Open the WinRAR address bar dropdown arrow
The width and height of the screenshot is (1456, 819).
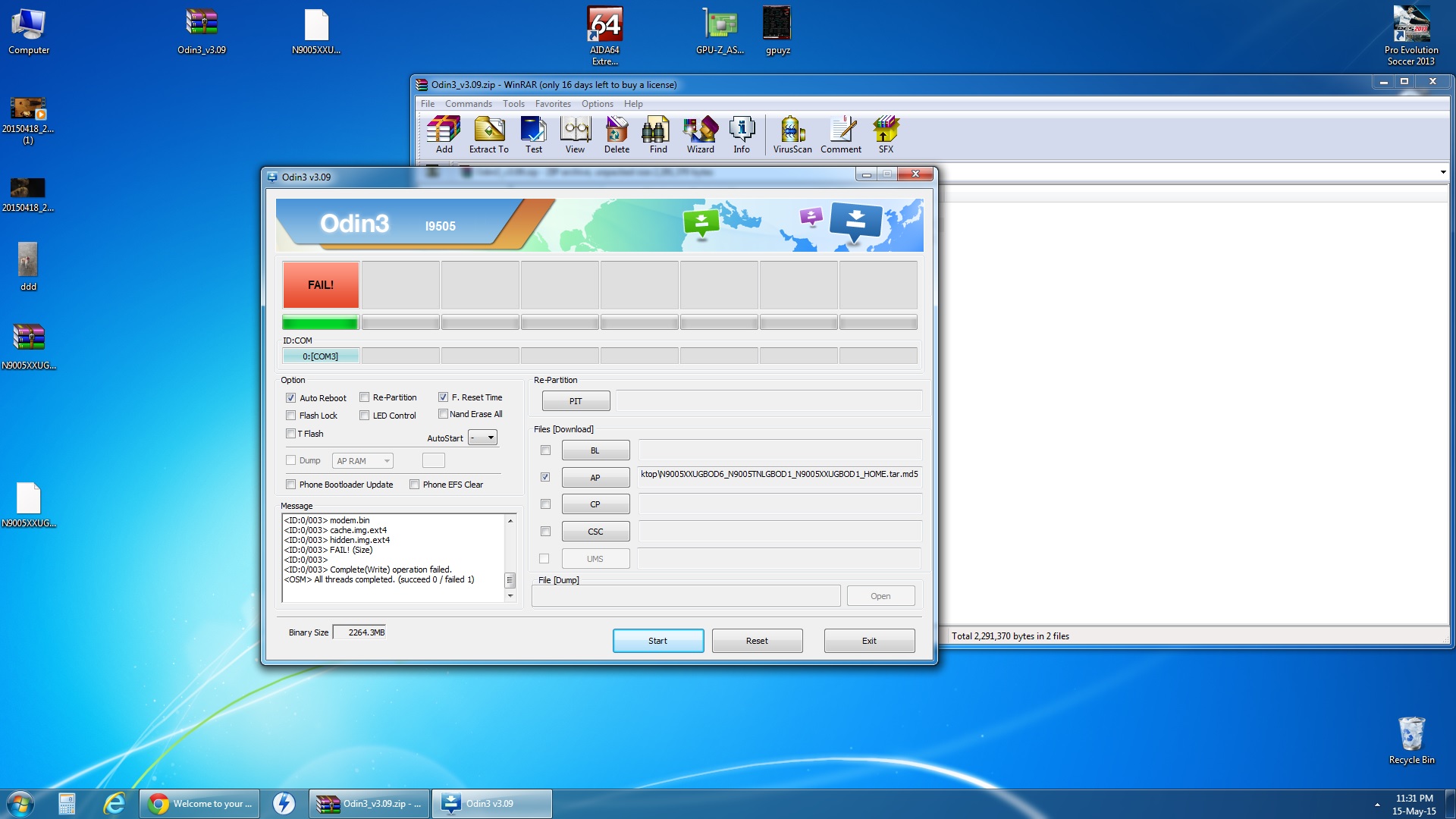(1442, 172)
